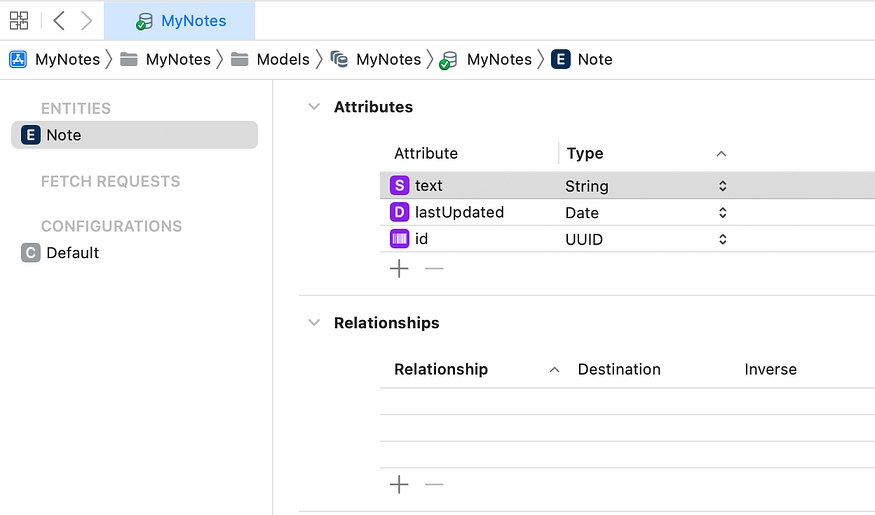
Task: Click the String type icon beside text
Action: click(400, 186)
